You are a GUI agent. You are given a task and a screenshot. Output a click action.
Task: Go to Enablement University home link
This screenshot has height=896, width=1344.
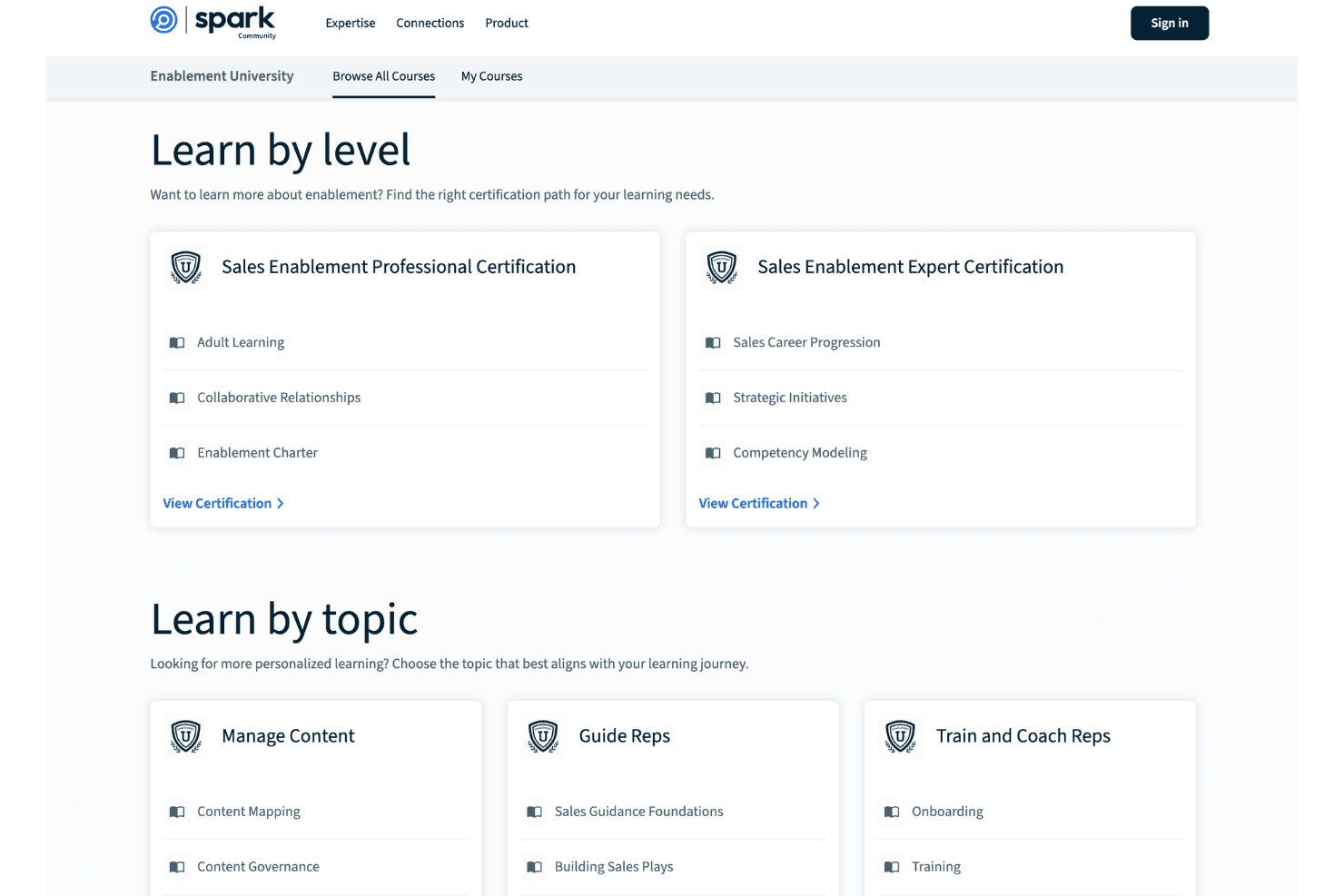point(222,76)
